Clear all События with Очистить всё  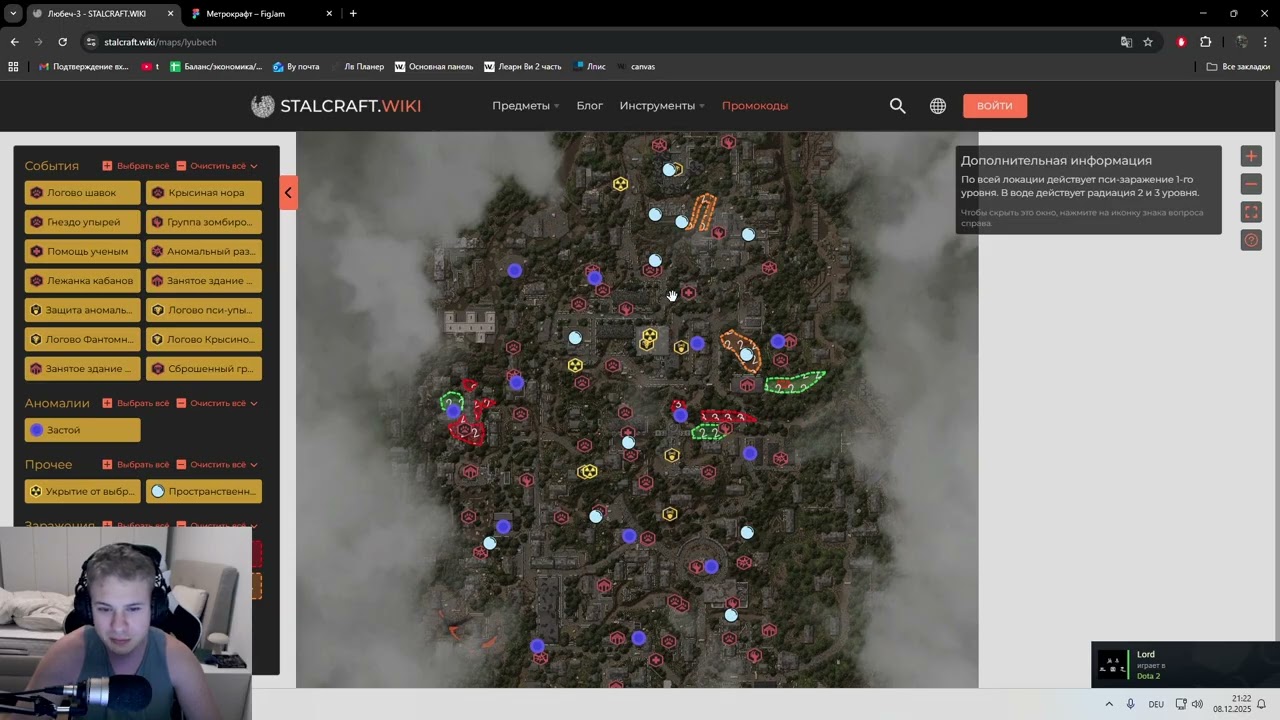point(211,166)
